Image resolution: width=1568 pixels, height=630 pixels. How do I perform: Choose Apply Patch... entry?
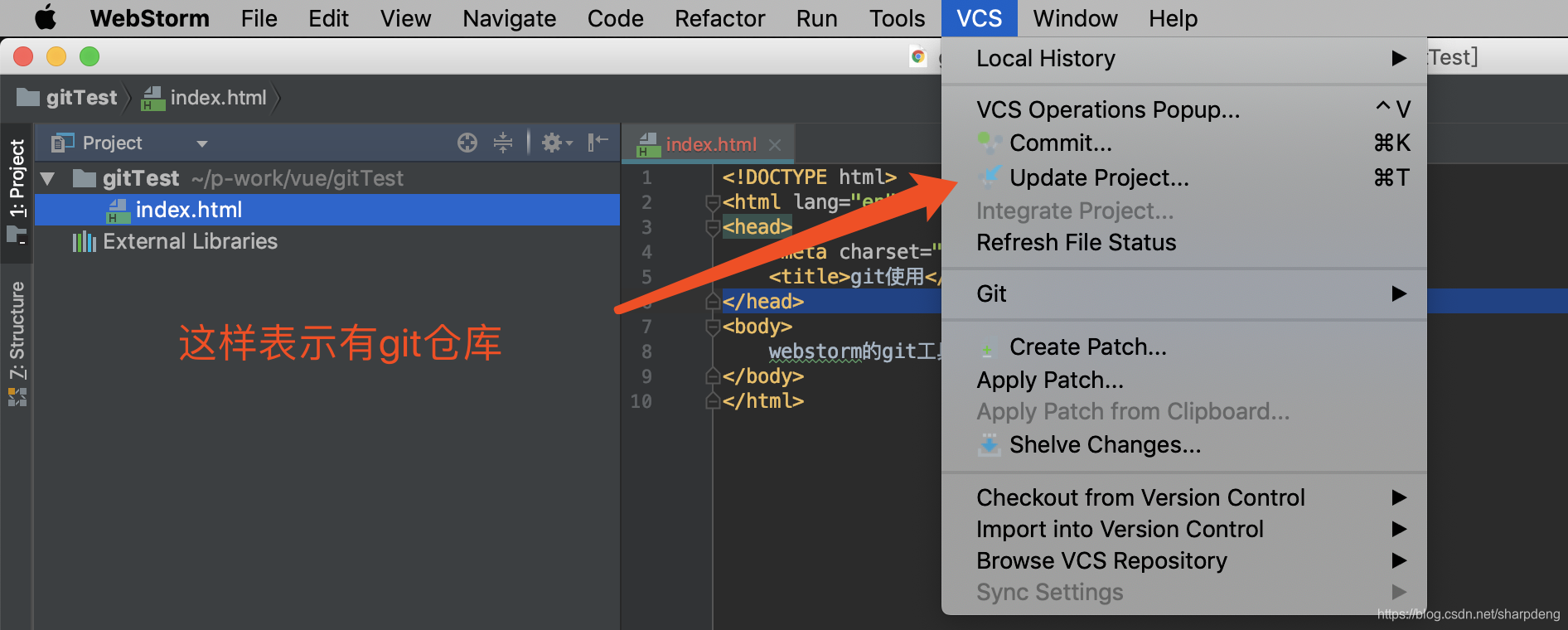[1184, 380]
